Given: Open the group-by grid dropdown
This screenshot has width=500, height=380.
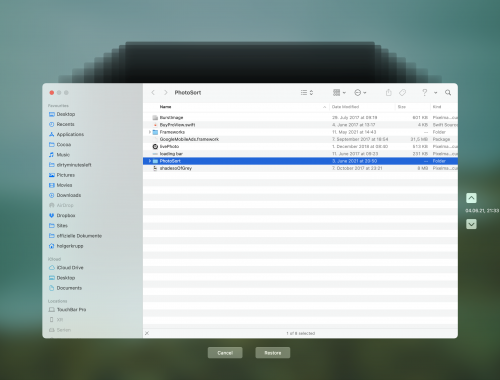Looking at the screenshot, I should pyautogui.click(x=339, y=93).
